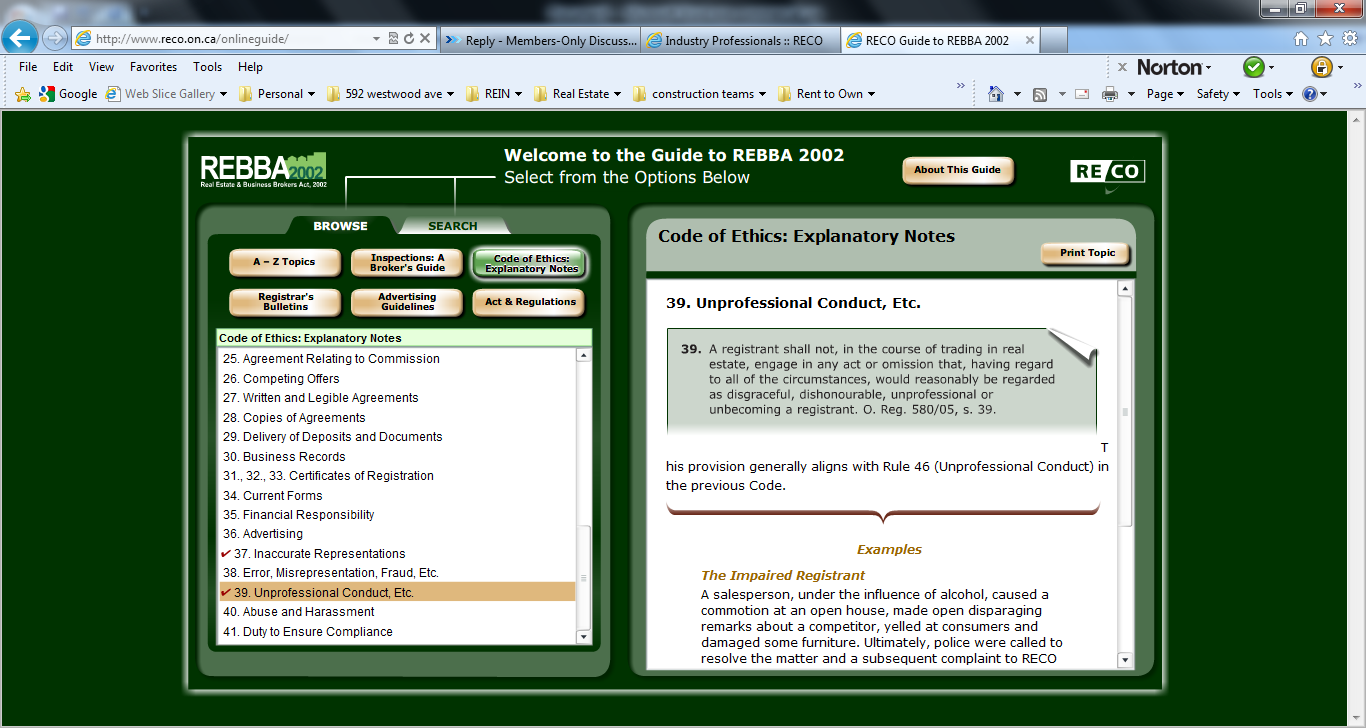The height and width of the screenshot is (728, 1366).
Task: Click the RSS feeds icon in command bar
Action: 1040,94
